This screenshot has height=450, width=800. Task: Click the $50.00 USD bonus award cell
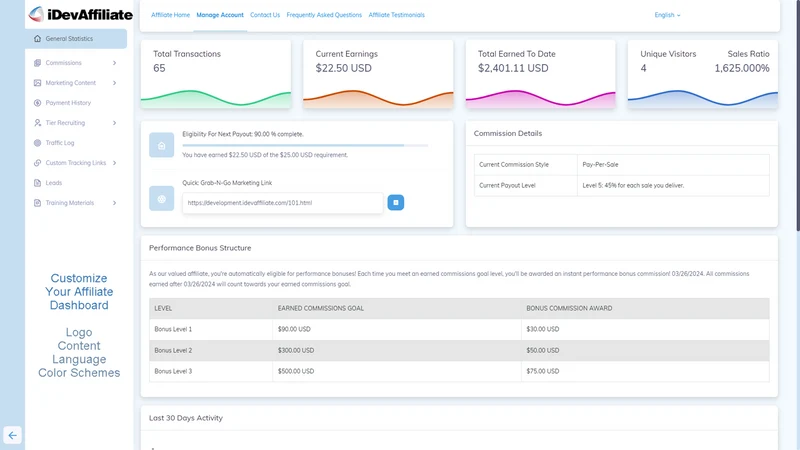(x=645, y=351)
